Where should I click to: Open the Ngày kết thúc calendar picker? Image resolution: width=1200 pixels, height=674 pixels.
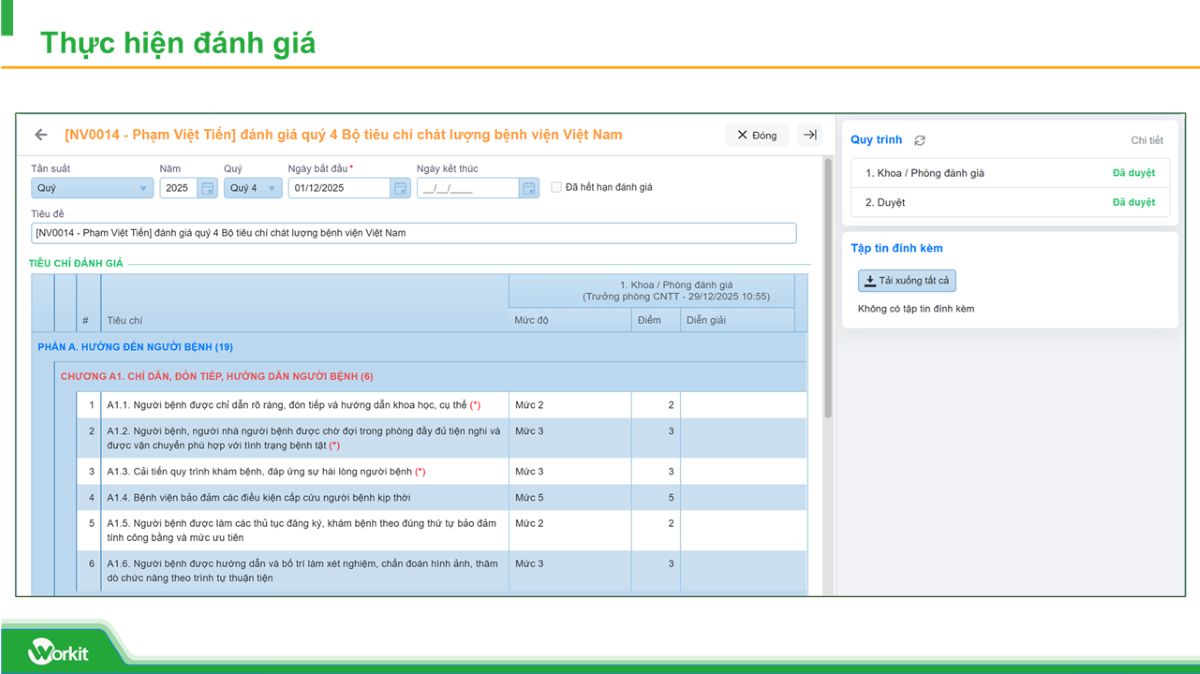click(529, 188)
